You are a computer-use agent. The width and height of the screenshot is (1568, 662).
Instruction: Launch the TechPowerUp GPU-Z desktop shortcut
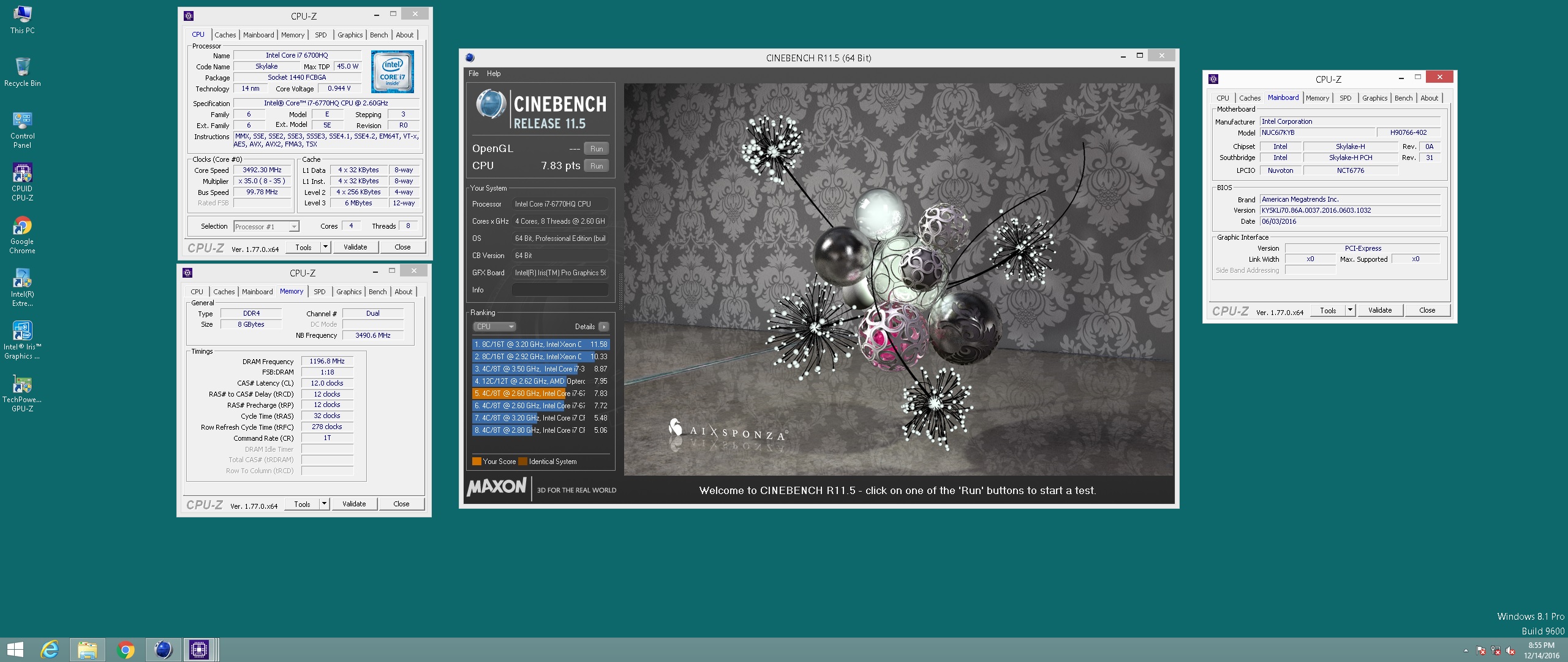click(22, 393)
